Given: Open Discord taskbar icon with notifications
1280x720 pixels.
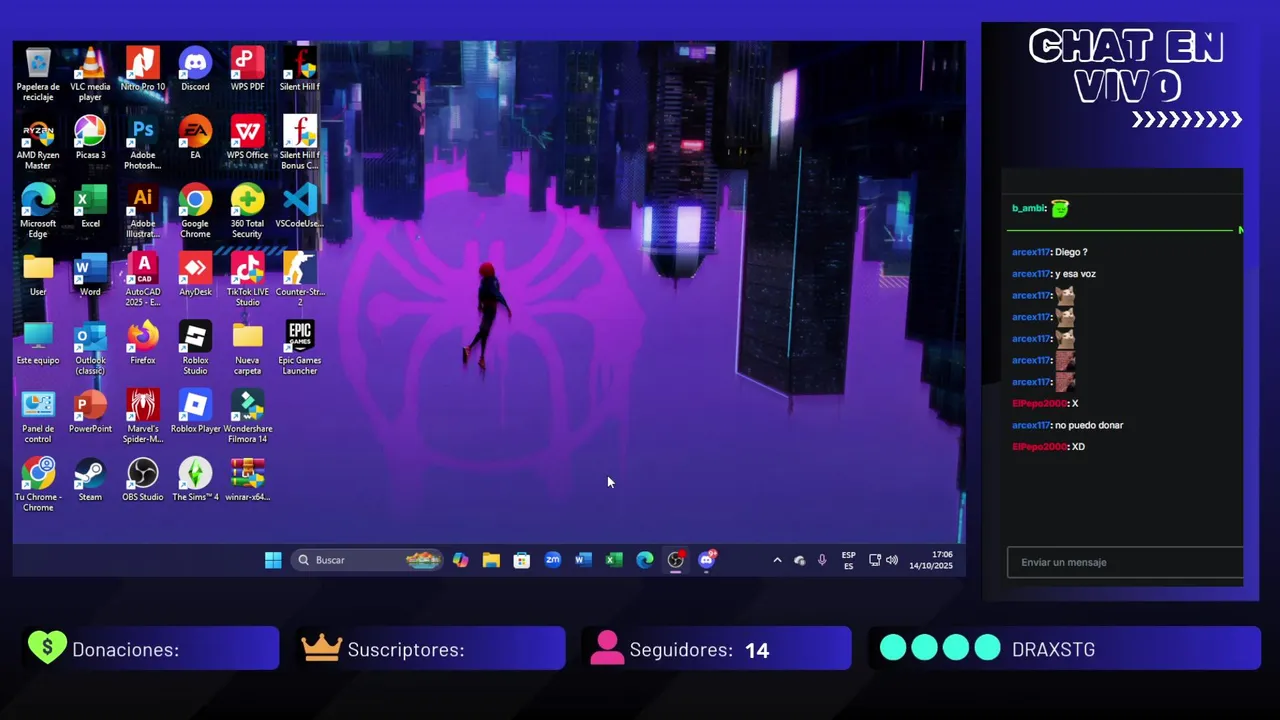Looking at the screenshot, I should point(707,560).
